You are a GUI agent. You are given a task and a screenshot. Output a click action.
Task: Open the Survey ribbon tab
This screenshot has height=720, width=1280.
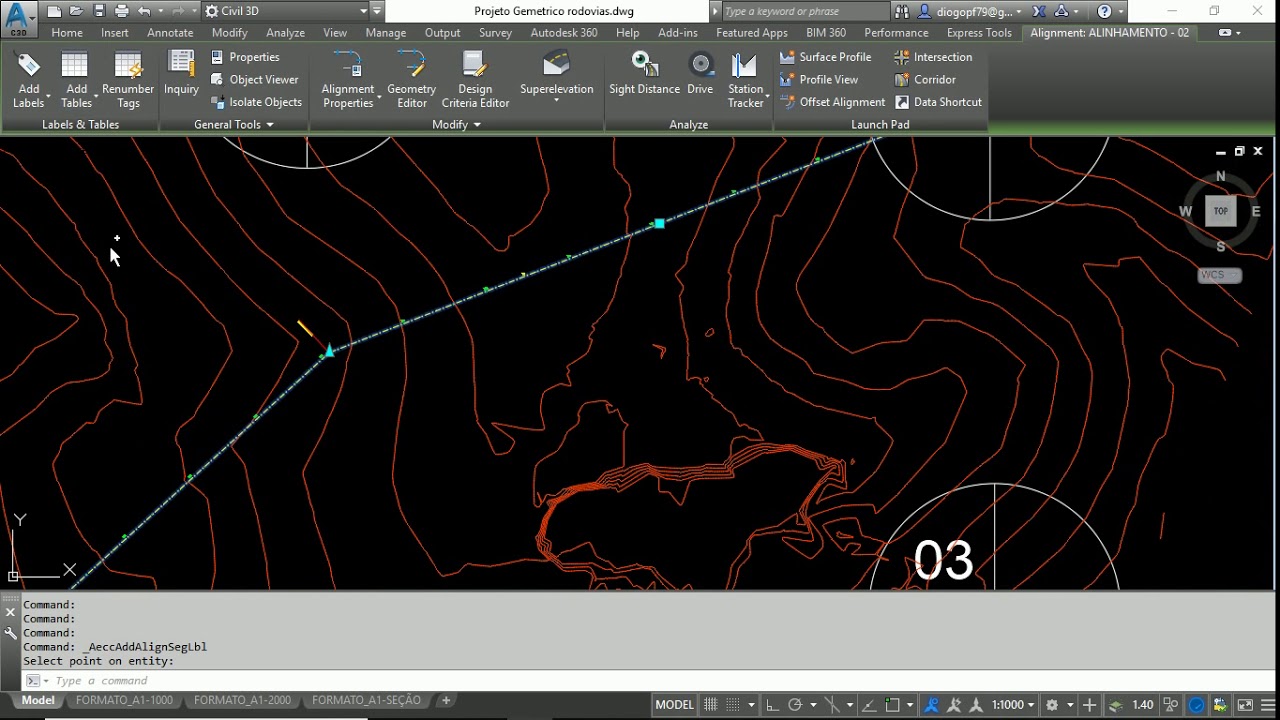[495, 32]
